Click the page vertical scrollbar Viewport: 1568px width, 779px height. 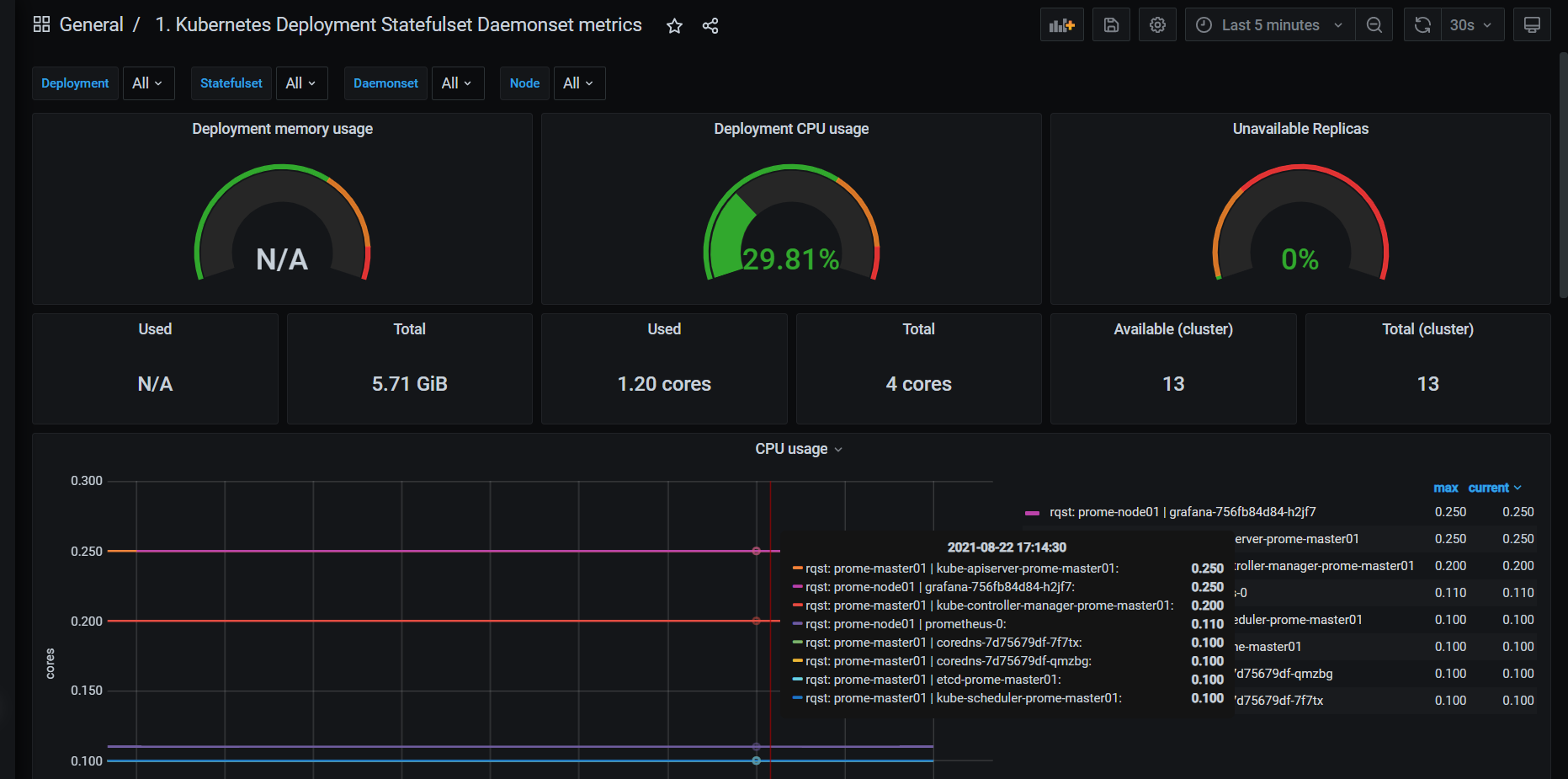tap(1563, 175)
